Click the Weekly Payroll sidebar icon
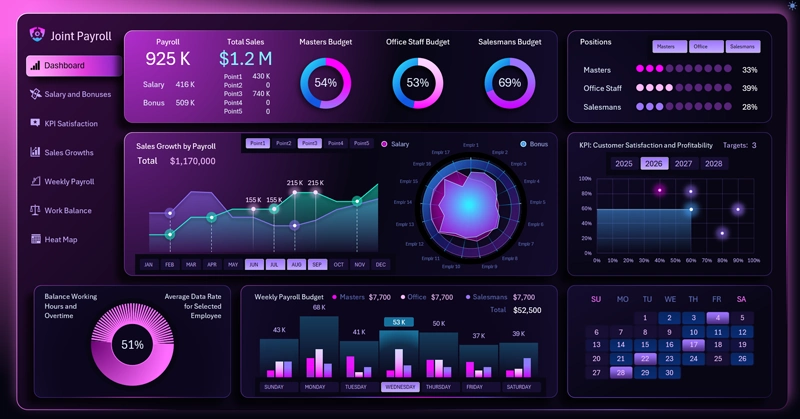This screenshot has width=800, height=419. tap(35, 181)
